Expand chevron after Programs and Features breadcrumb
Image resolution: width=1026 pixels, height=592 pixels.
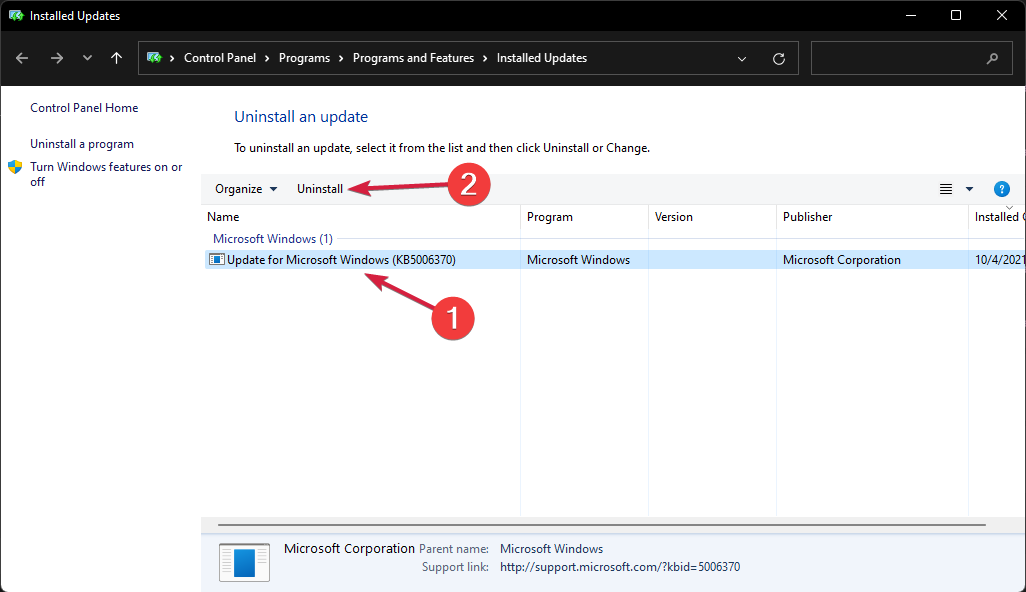485,58
